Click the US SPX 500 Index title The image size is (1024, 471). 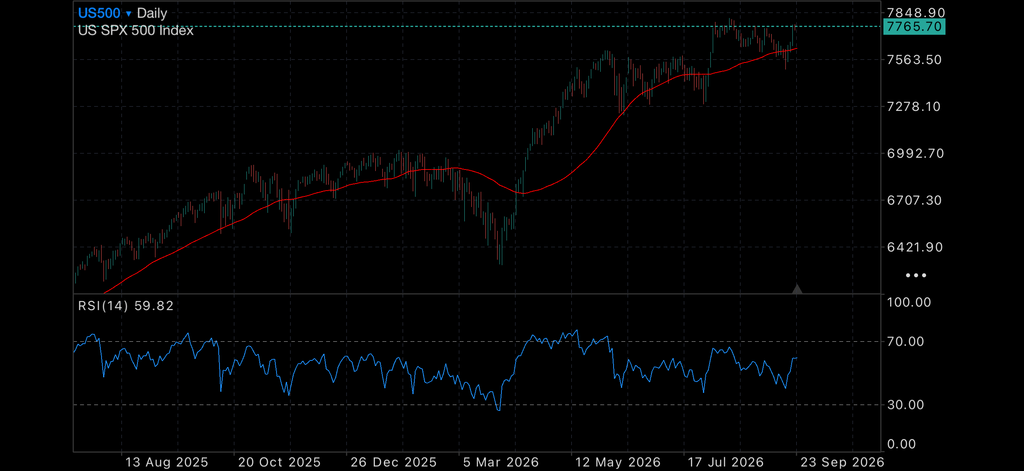point(136,30)
